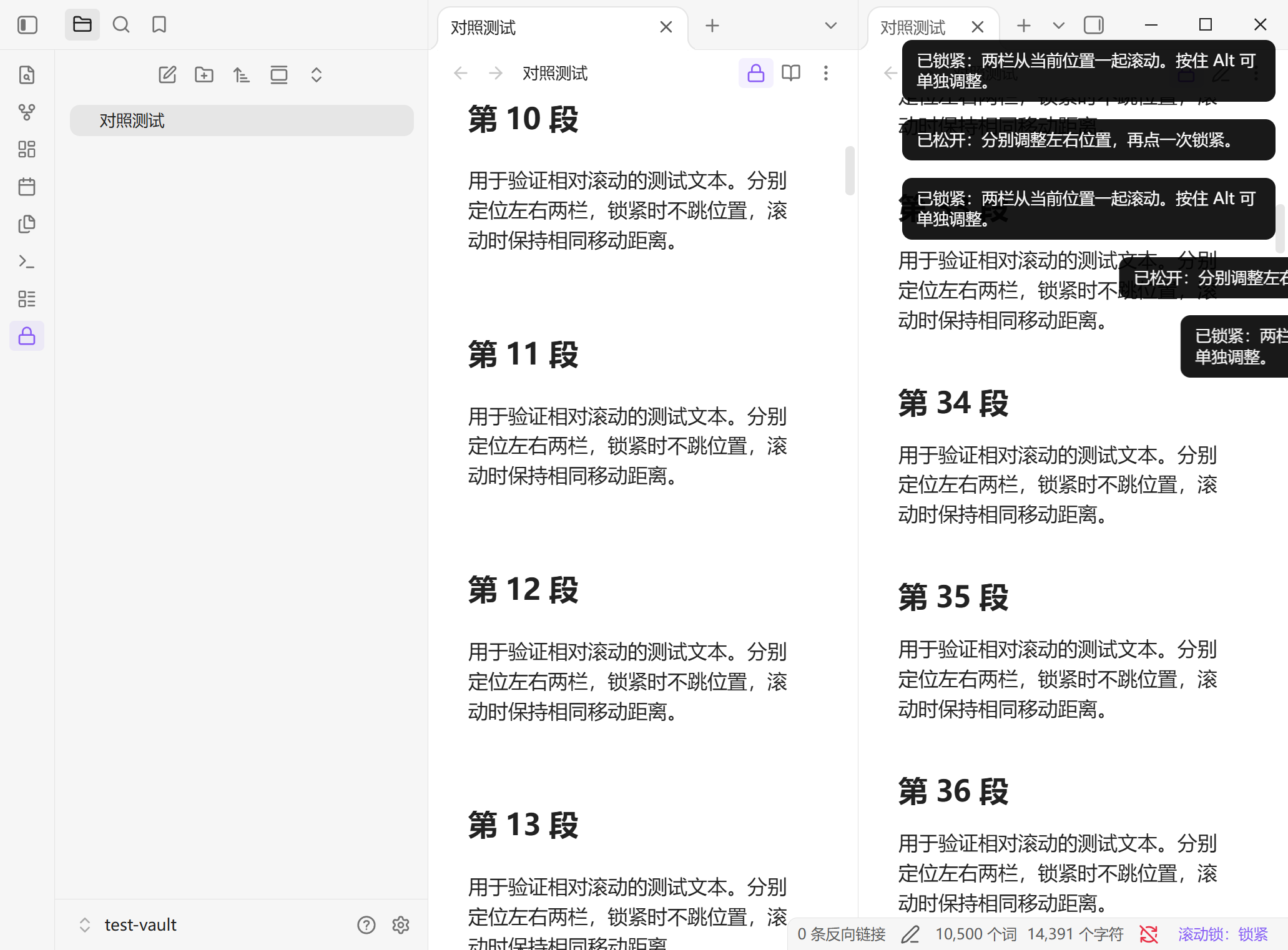Click the auto-reveal current file icon
1288x950 pixels.
[279, 75]
